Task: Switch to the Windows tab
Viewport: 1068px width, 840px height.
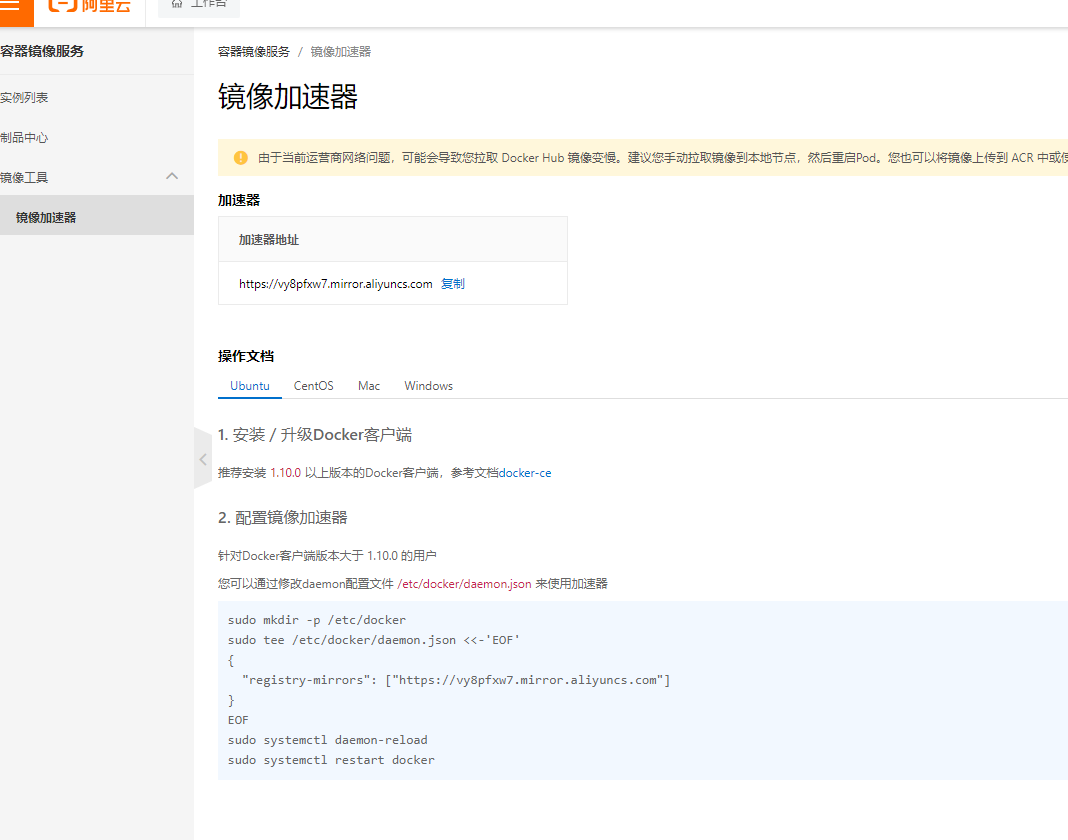Action: pyautogui.click(x=428, y=386)
